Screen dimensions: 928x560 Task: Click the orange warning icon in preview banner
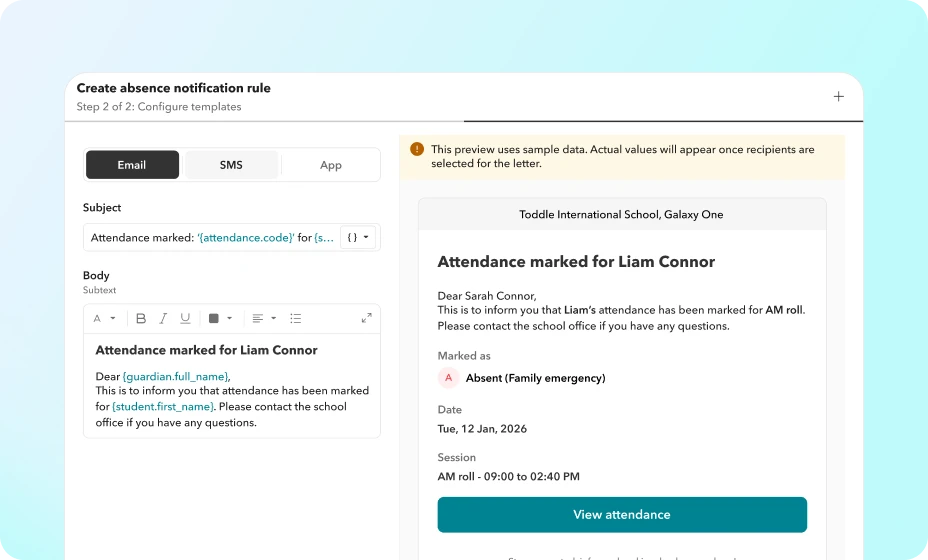tap(417, 149)
